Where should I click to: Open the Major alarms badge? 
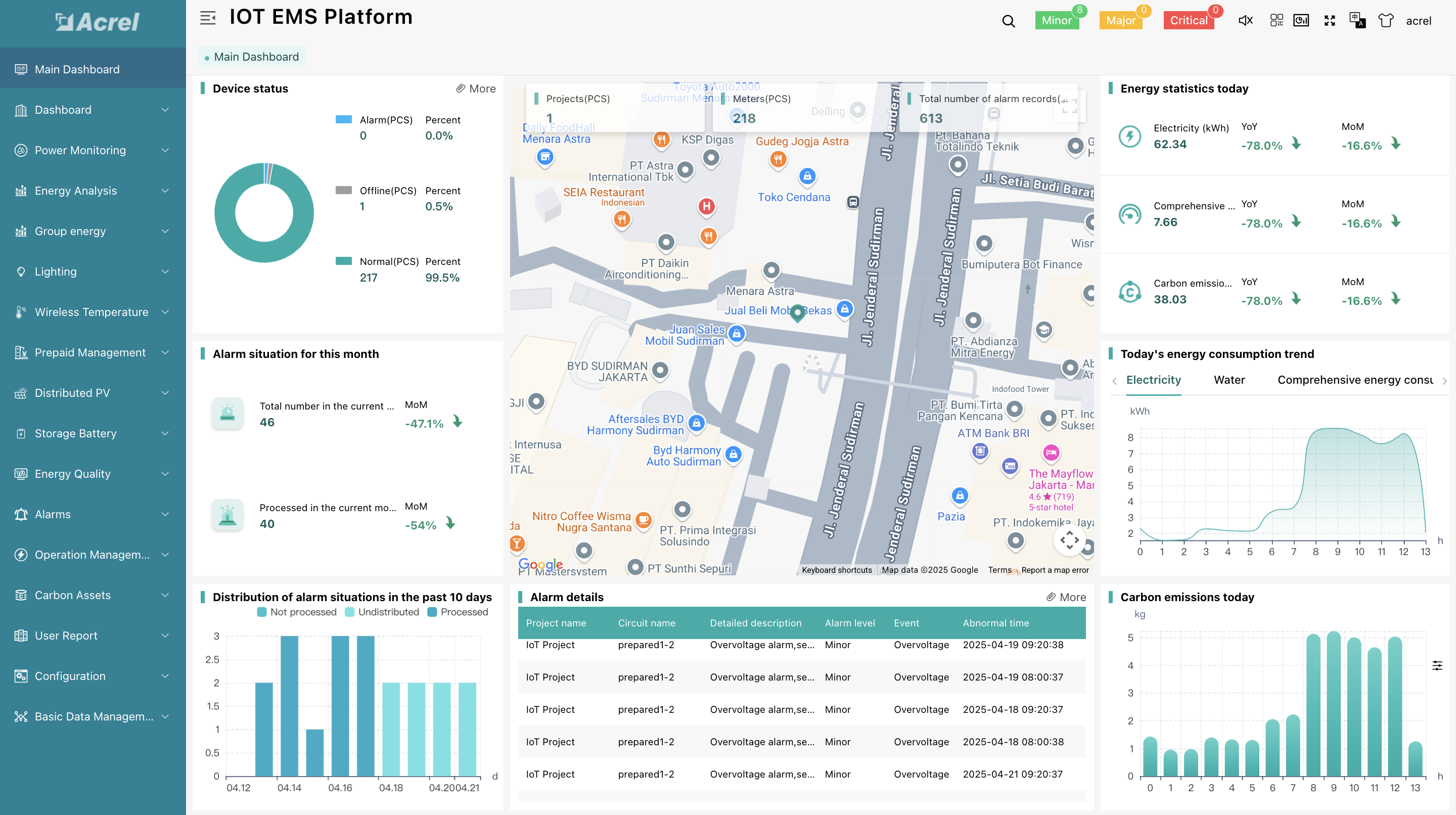(1120, 20)
